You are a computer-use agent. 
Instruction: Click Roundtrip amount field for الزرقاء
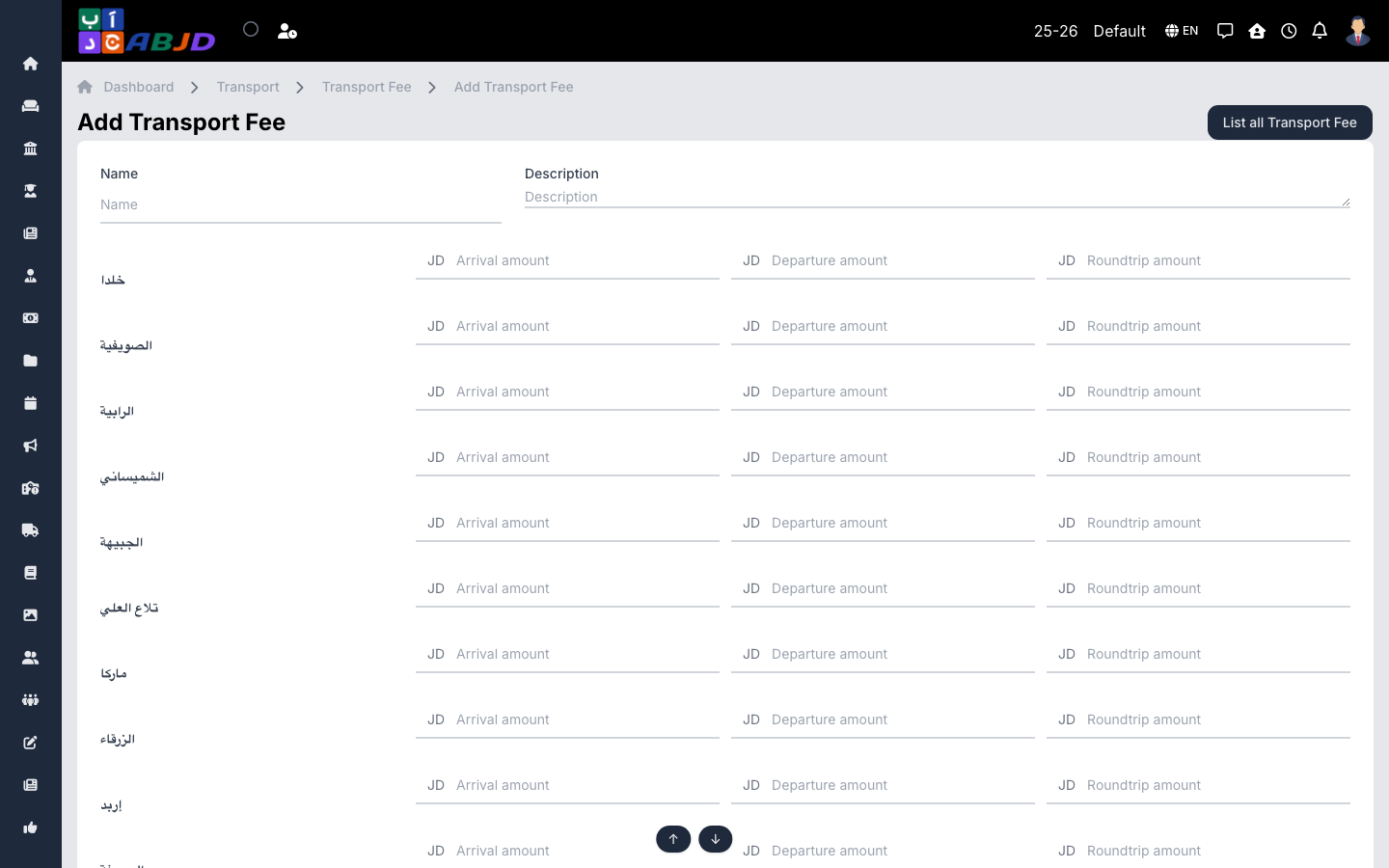[1198, 719]
